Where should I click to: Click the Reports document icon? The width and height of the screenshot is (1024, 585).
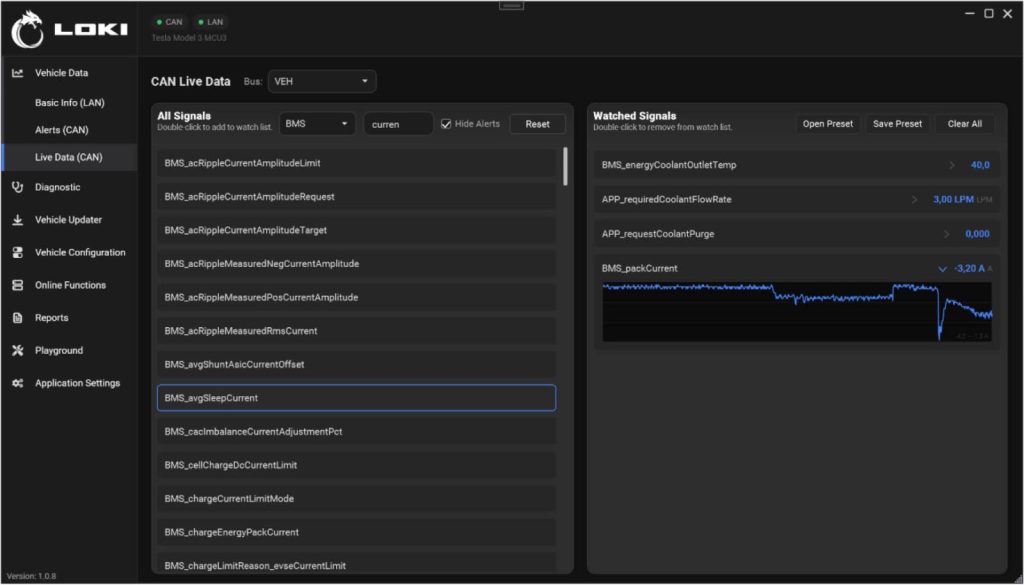[x=18, y=318]
